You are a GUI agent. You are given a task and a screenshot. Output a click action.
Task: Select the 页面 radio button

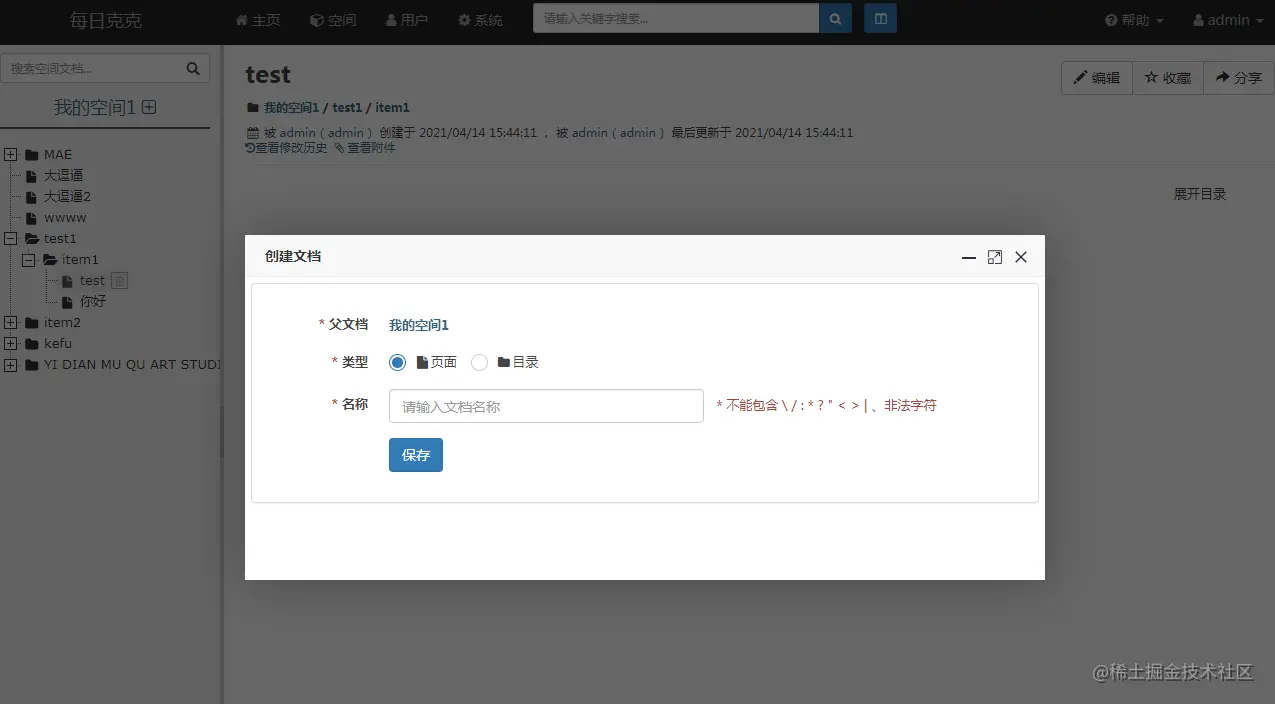398,363
